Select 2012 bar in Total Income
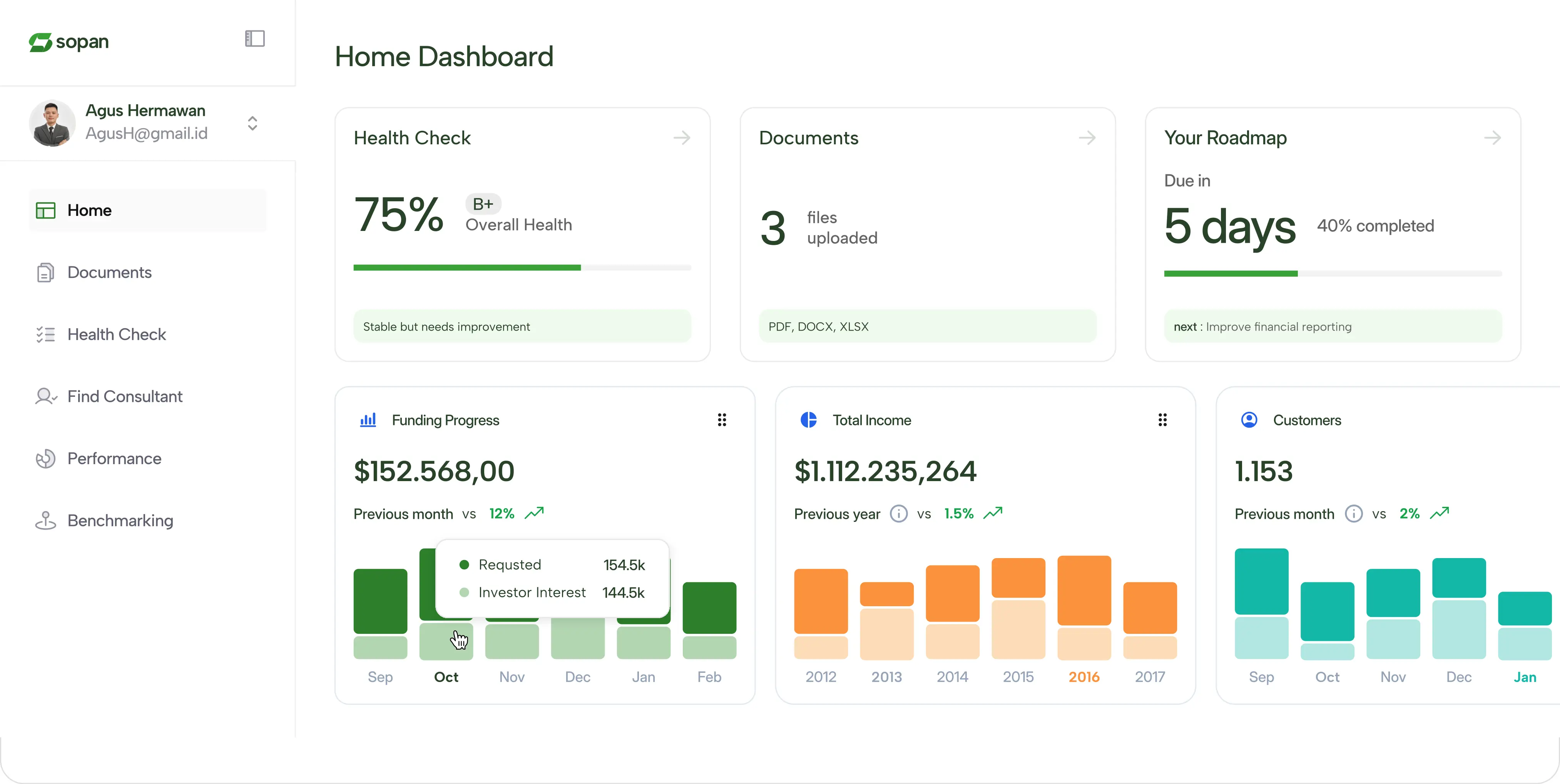1560x784 pixels. tap(821, 614)
